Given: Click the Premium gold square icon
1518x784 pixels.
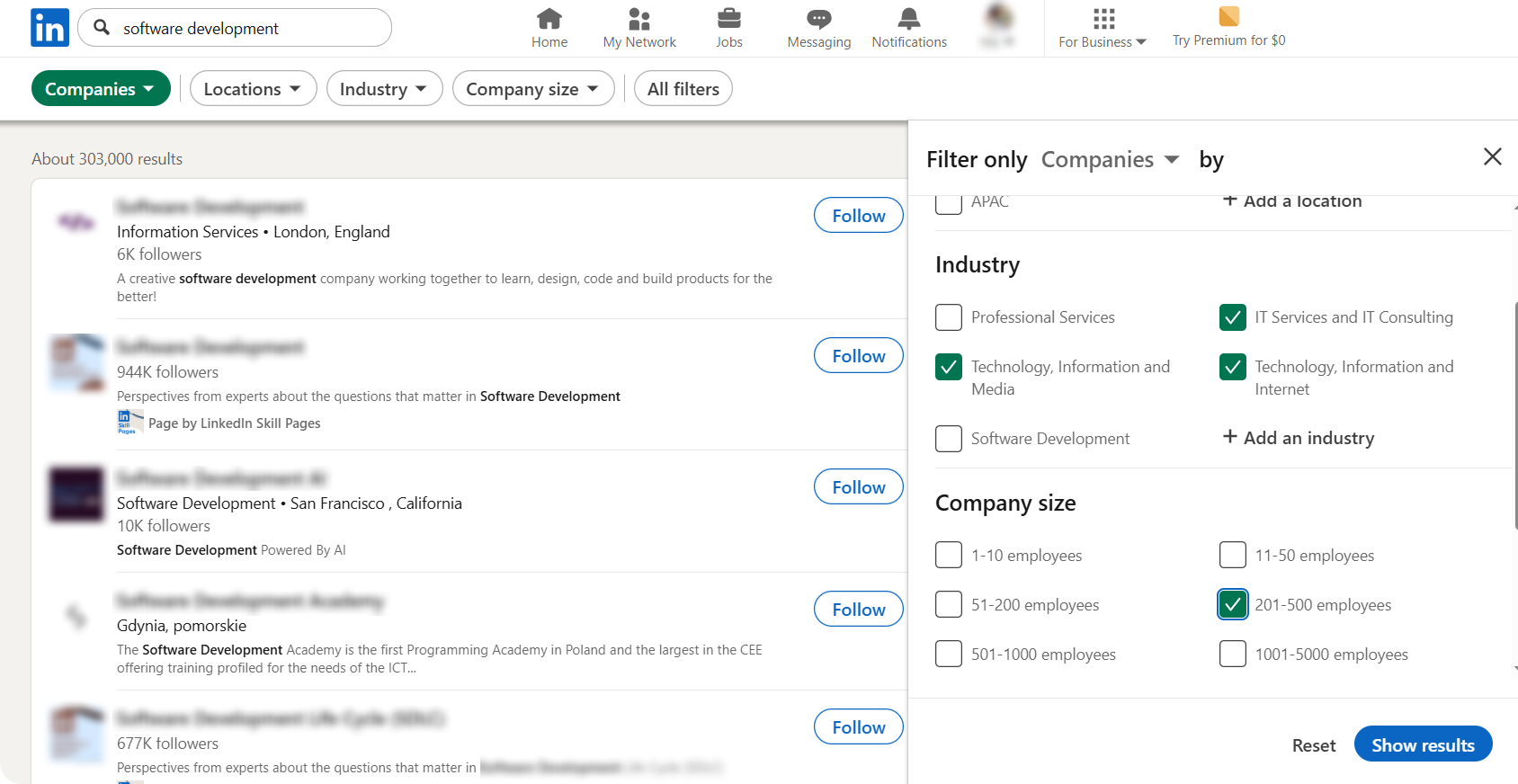Looking at the screenshot, I should coord(1228,16).
